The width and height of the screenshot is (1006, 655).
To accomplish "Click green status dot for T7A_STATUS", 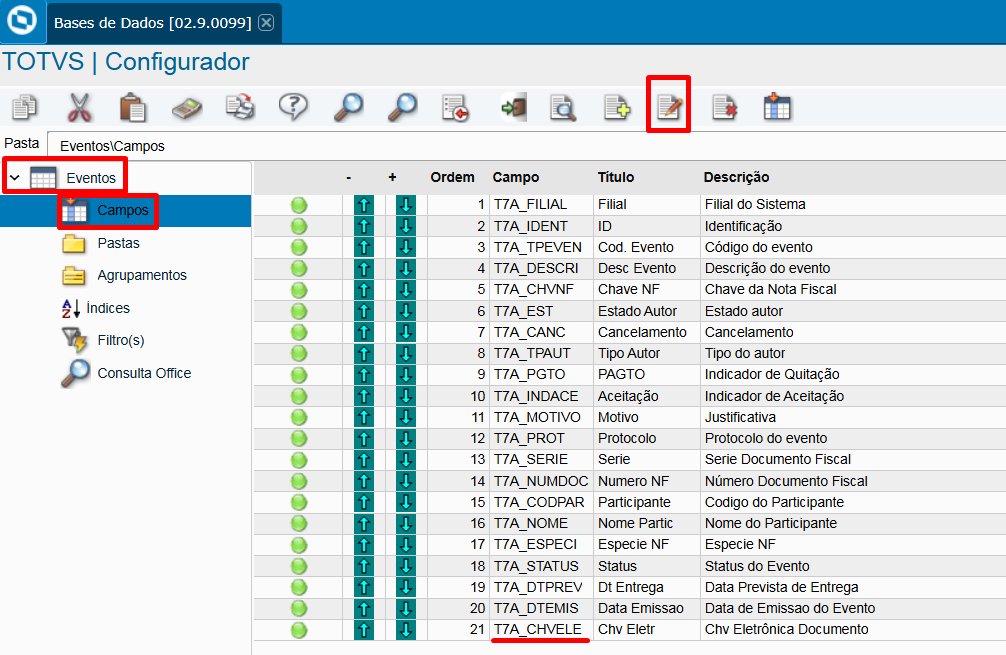I will [x=299, y=566].
